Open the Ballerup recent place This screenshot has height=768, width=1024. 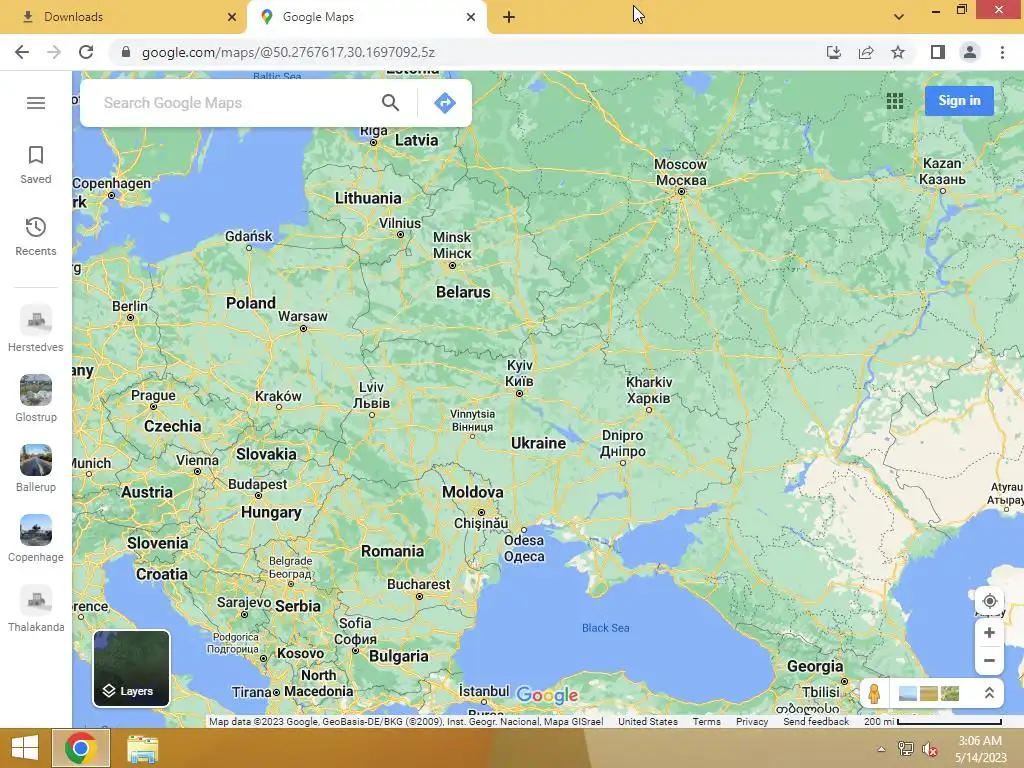coord(36,468)
